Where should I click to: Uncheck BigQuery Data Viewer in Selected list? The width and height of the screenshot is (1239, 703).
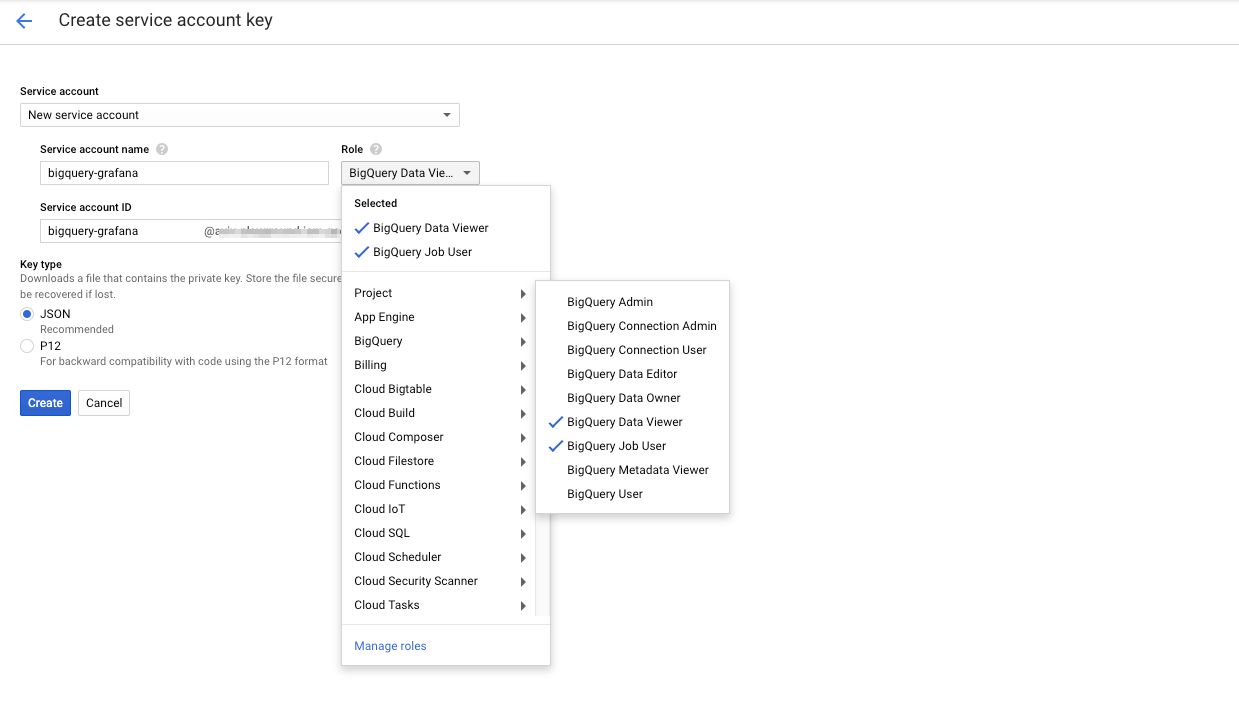tap(445, 228)
